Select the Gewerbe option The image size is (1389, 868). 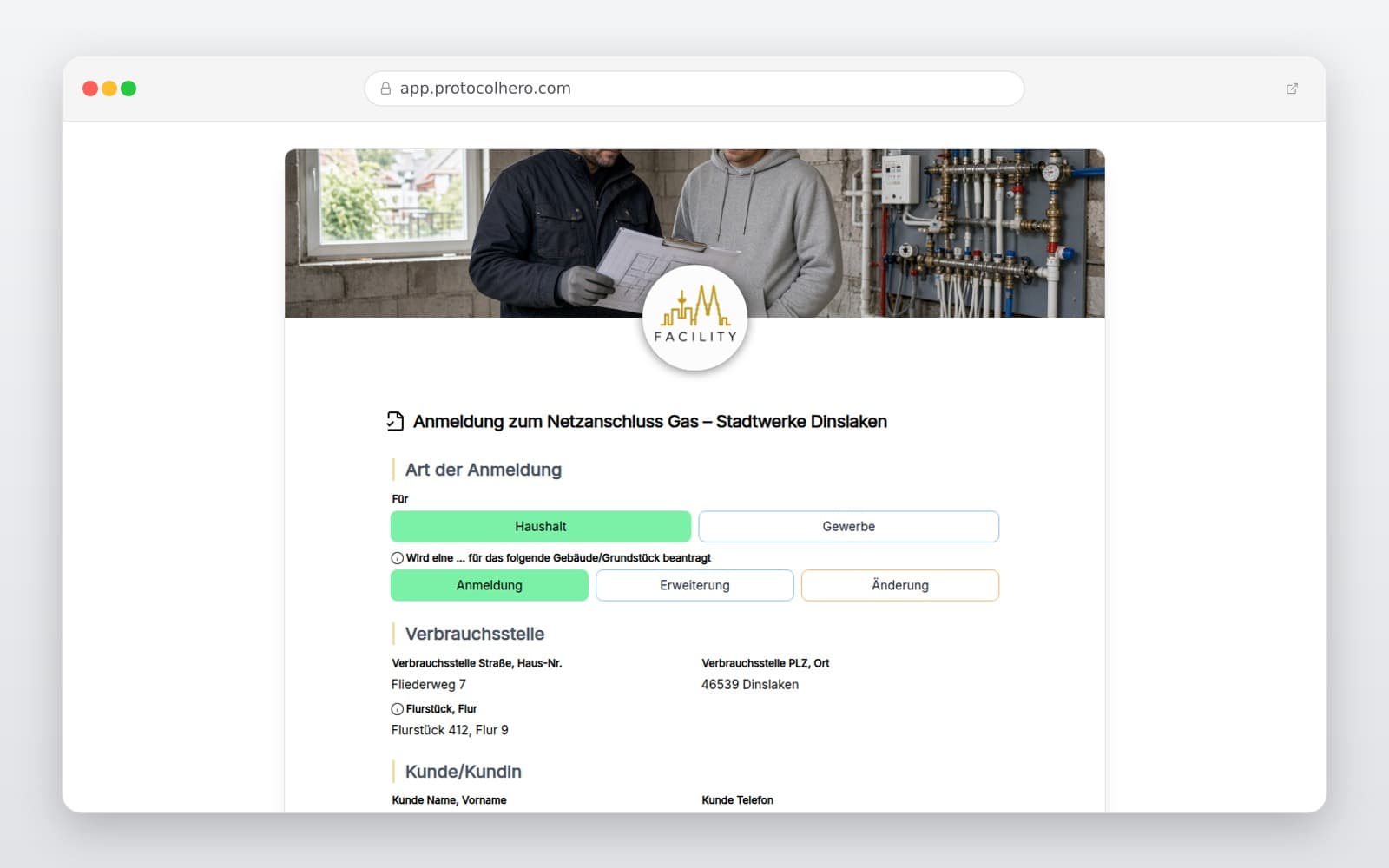click(x=848, y=527)
